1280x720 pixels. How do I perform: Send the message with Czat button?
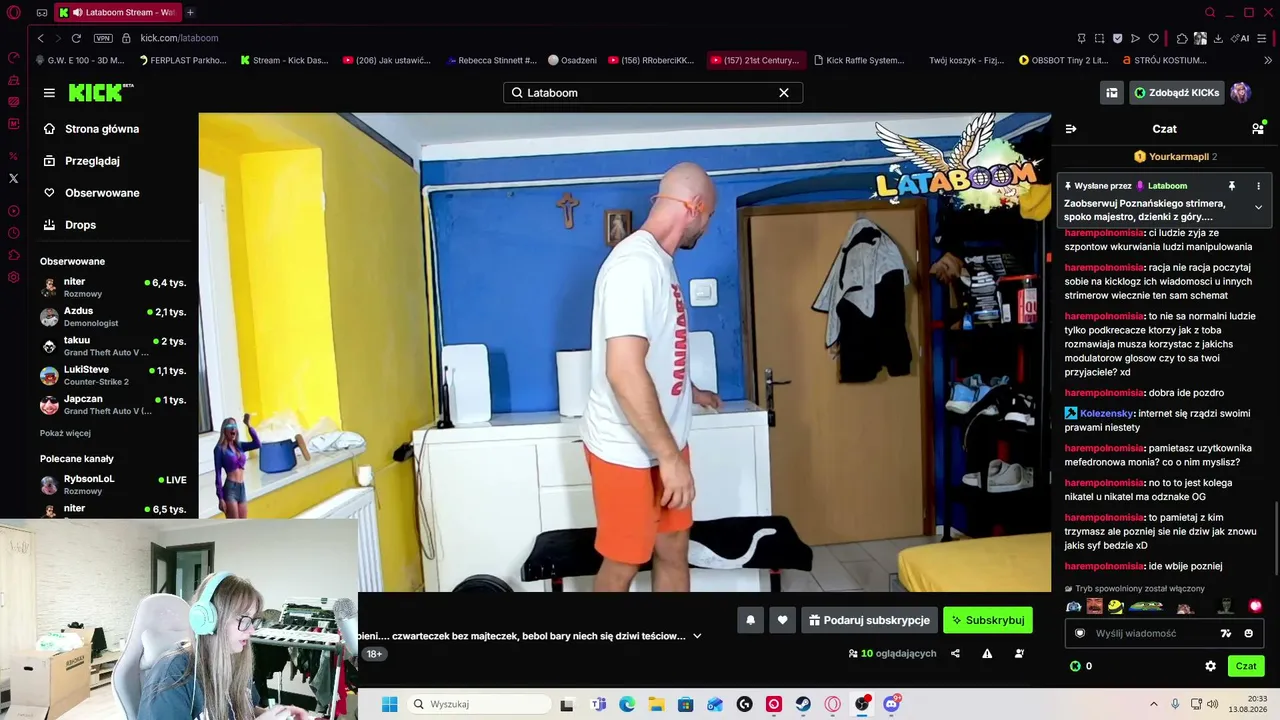(x=1246, y=666)
